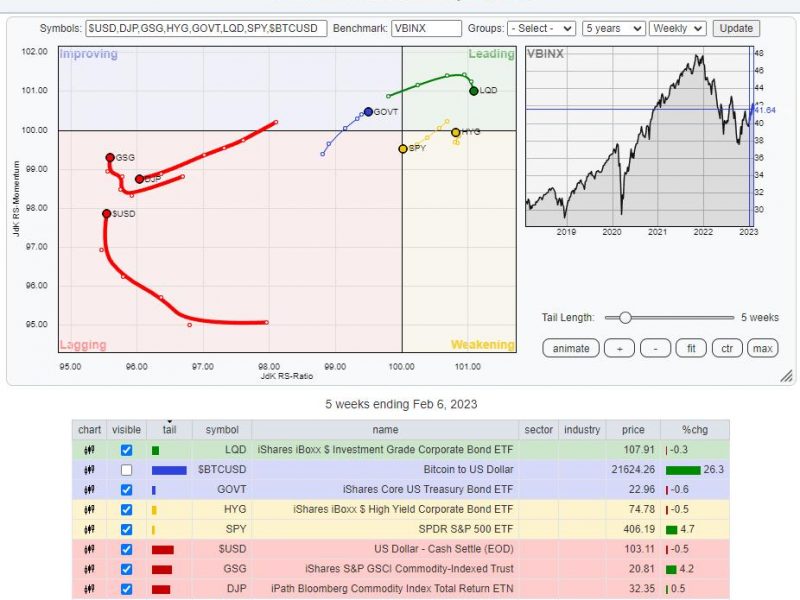Viewport: 800px width, 600px height.
Task: Click the GOVT yellow-free blue tail swatch
Action: [154, 490]
